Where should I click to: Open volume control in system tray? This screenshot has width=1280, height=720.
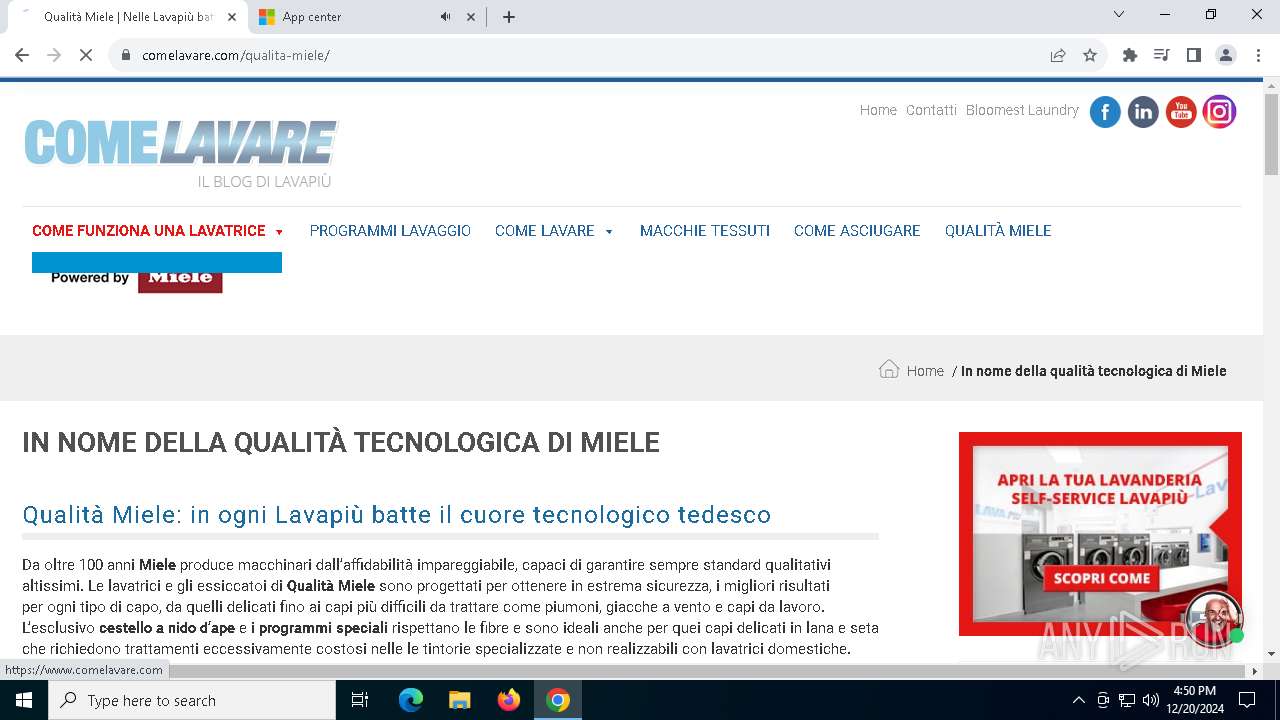pyautogui.click(x=1151, y=700)
